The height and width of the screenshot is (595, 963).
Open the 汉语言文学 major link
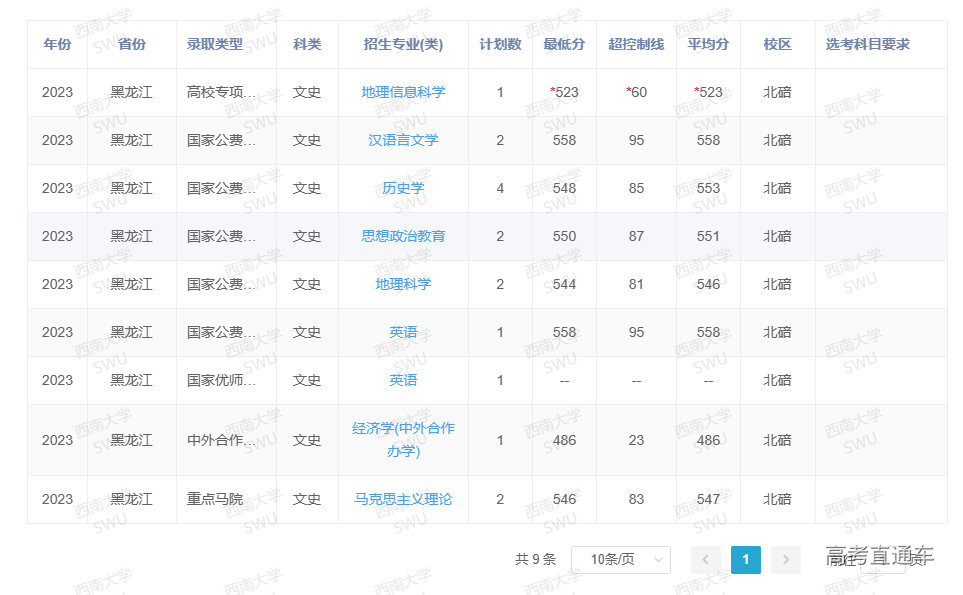point(403,140)
